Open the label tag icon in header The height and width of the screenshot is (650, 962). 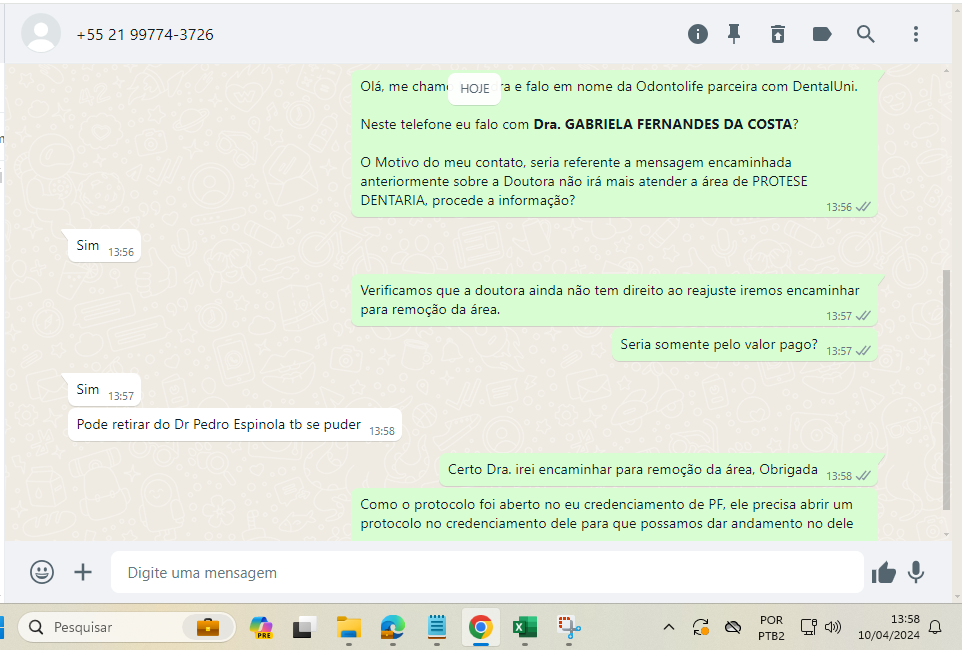[x=822, y=34]
